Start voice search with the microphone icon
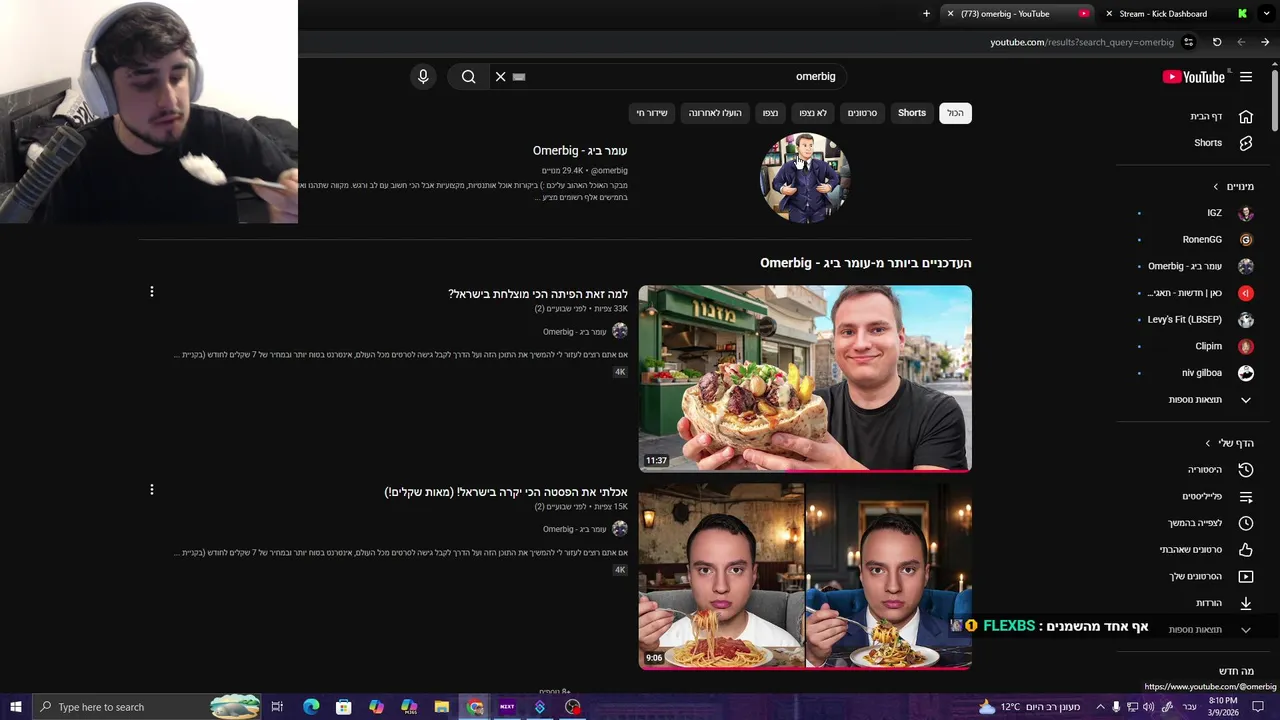Viewport: 1280px width, 720px height. click(423, 77)
